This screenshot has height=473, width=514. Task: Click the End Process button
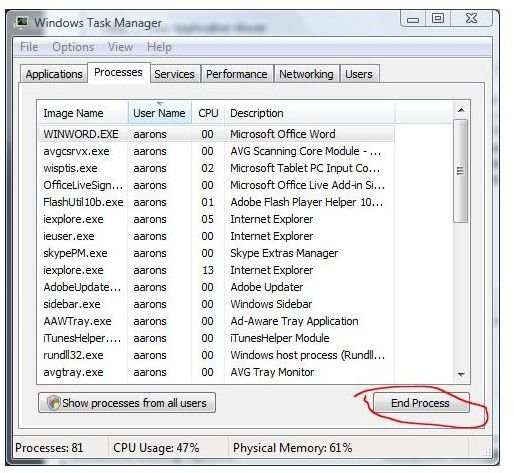pyautogui.click(x=421, y=403)
